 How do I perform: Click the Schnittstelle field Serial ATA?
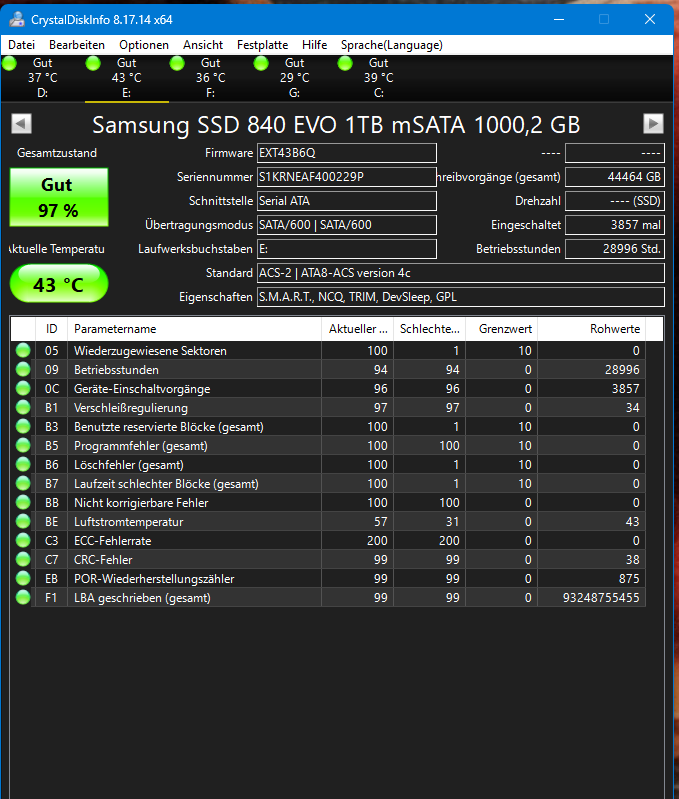click(347, 201)
